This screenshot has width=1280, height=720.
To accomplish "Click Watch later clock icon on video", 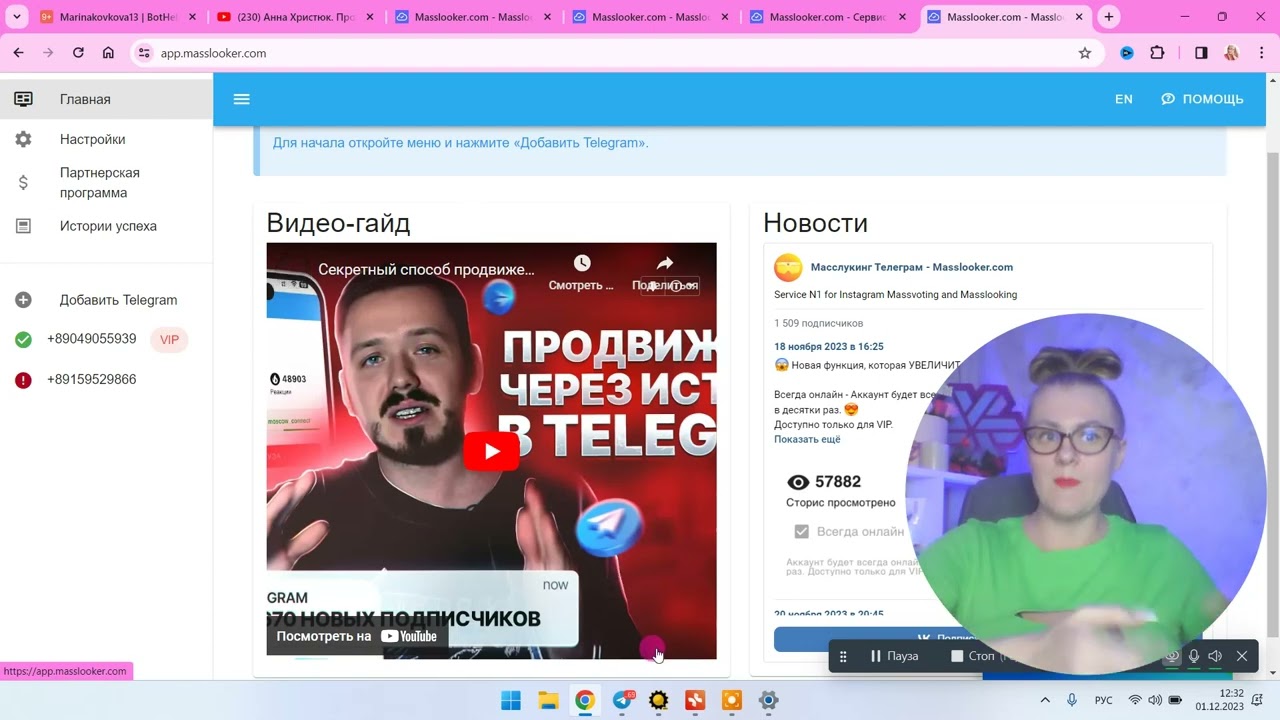I will (x=582, y=263).
